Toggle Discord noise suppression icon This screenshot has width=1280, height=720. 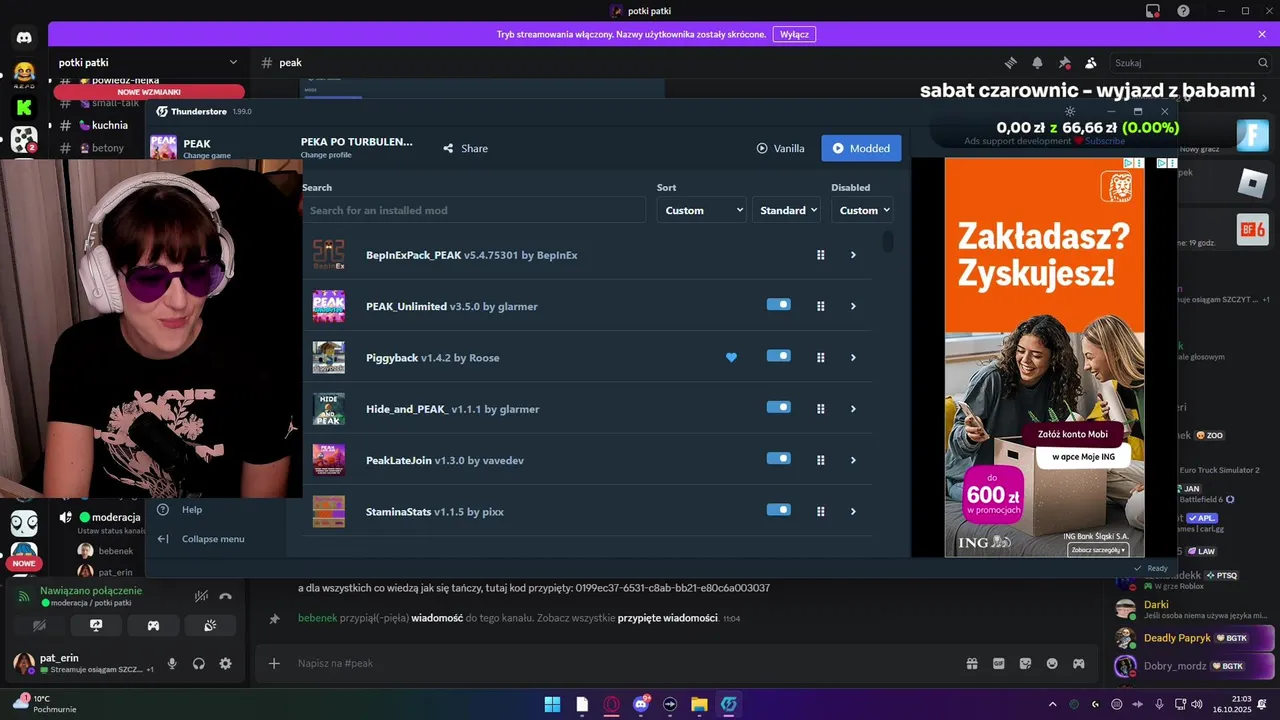201,596
